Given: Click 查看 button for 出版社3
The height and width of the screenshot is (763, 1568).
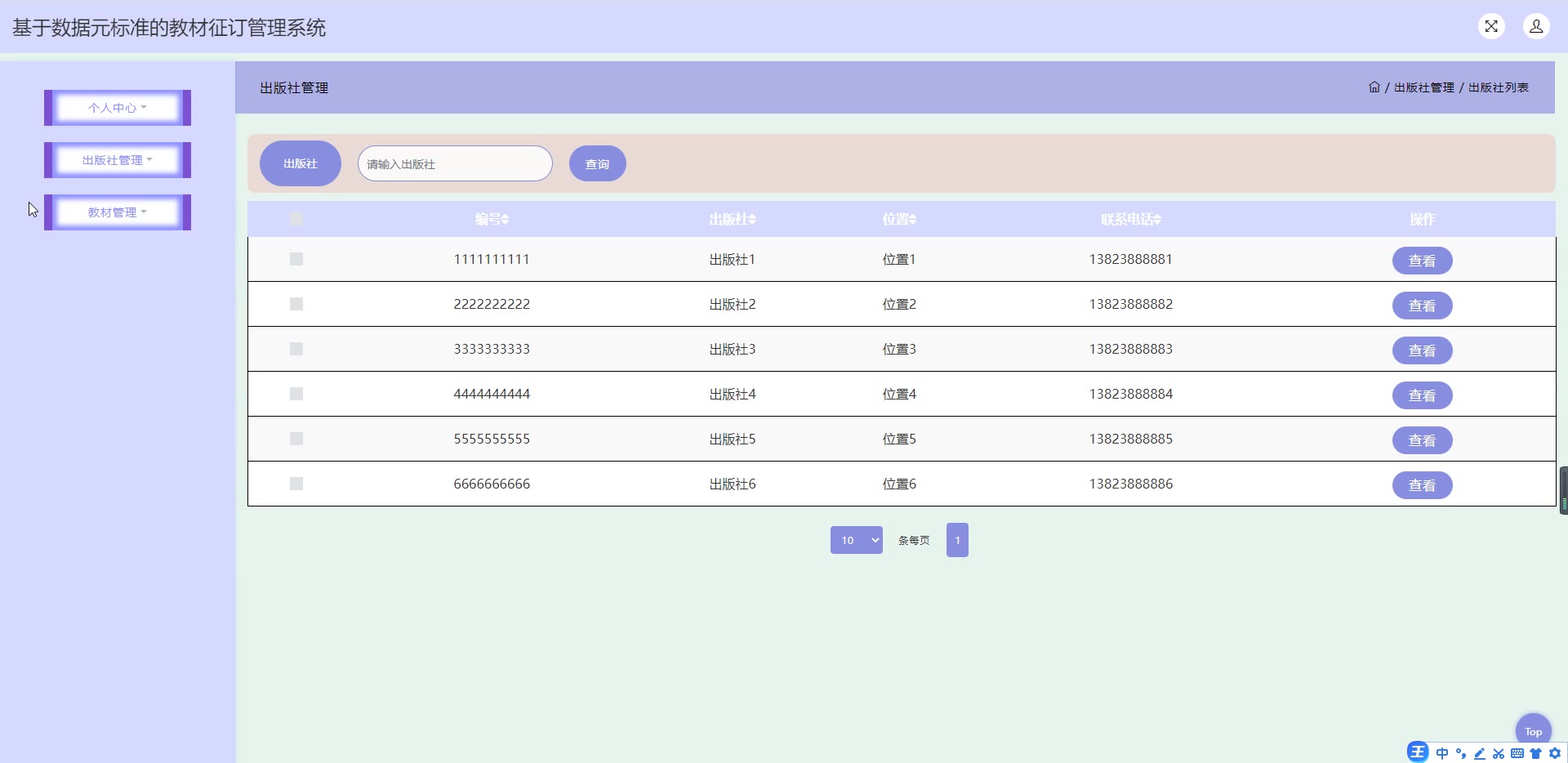Looking at the screenshot, I should [1422, 350].
